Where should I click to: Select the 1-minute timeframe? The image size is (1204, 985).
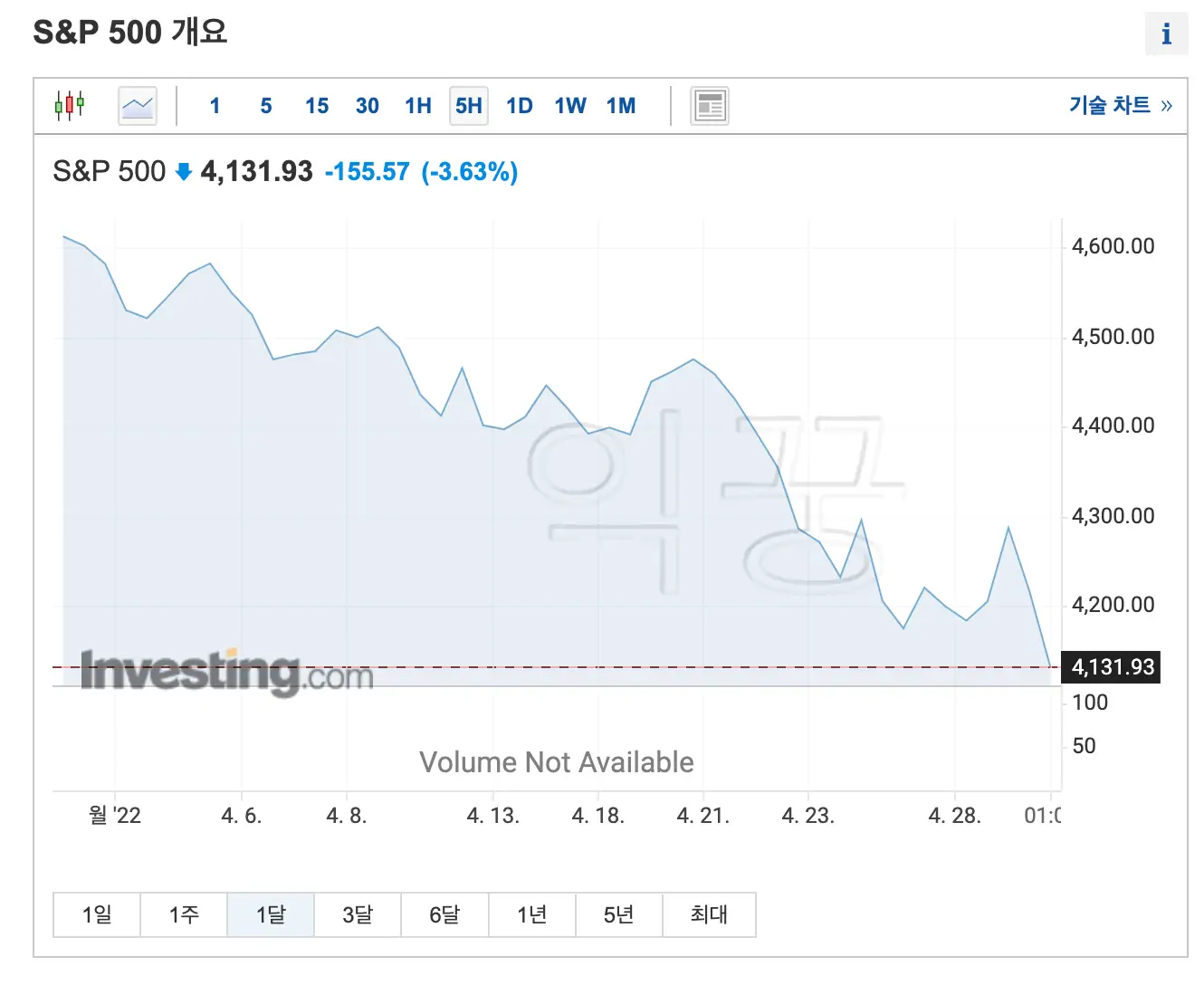point(215,105)
